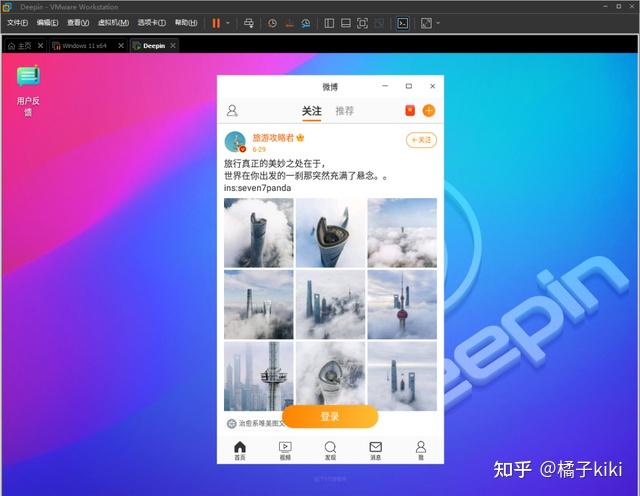Pause the virtual machine with orange pause icon

(216, 23)
